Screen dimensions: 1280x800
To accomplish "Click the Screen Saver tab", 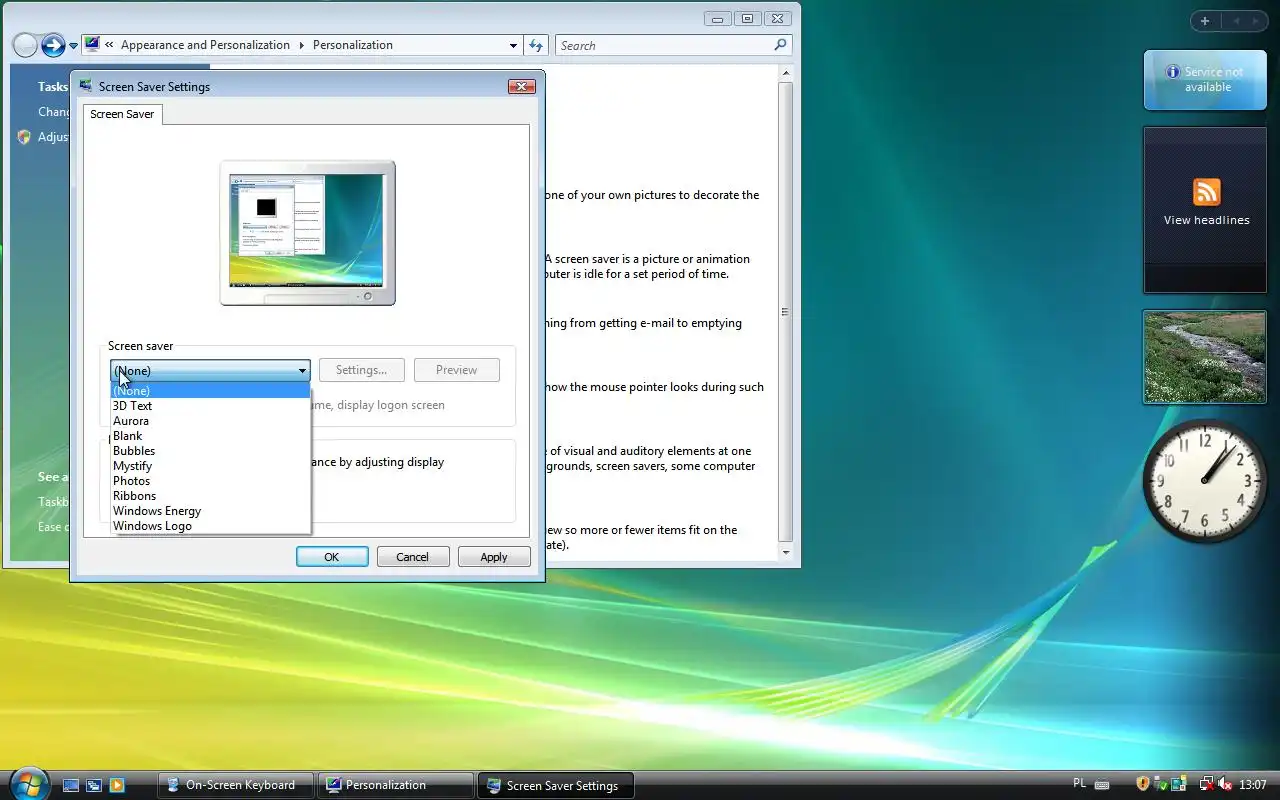I will click(x=122, y=114).
